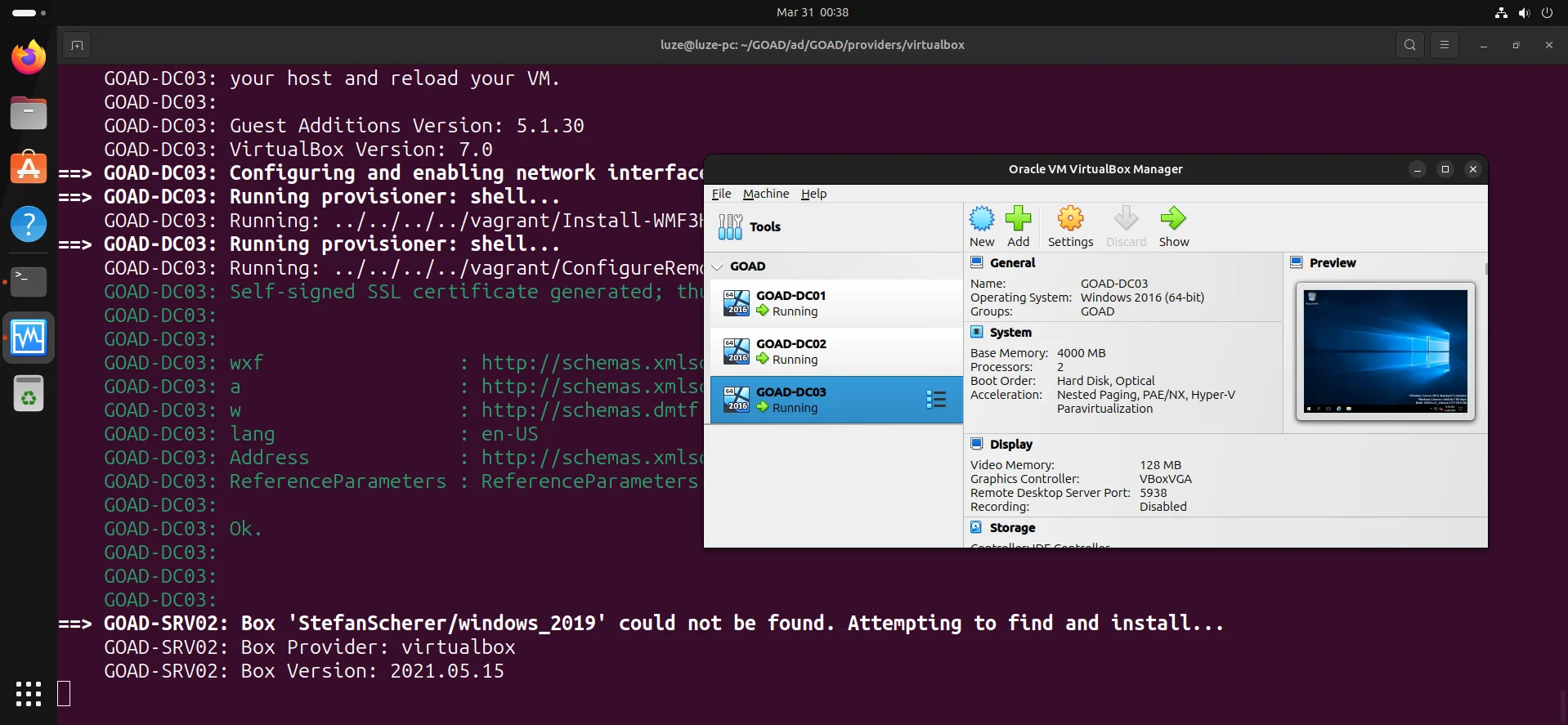Click the green Add machine icon
Screen dimensions: 1568x725
(1018, 219)
